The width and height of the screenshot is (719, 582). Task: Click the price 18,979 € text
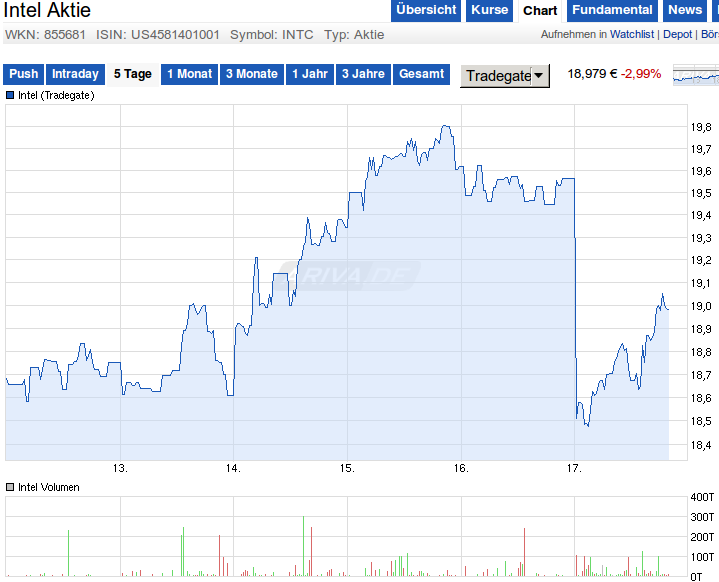click(592, 74)
